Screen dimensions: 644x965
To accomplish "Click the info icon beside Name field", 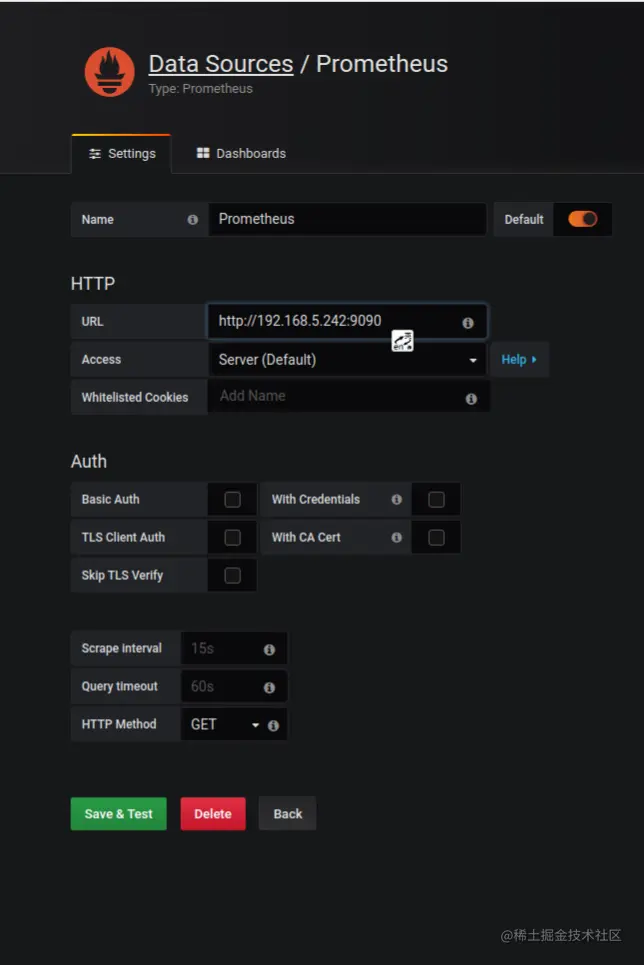I will click(x=193, y=220).
